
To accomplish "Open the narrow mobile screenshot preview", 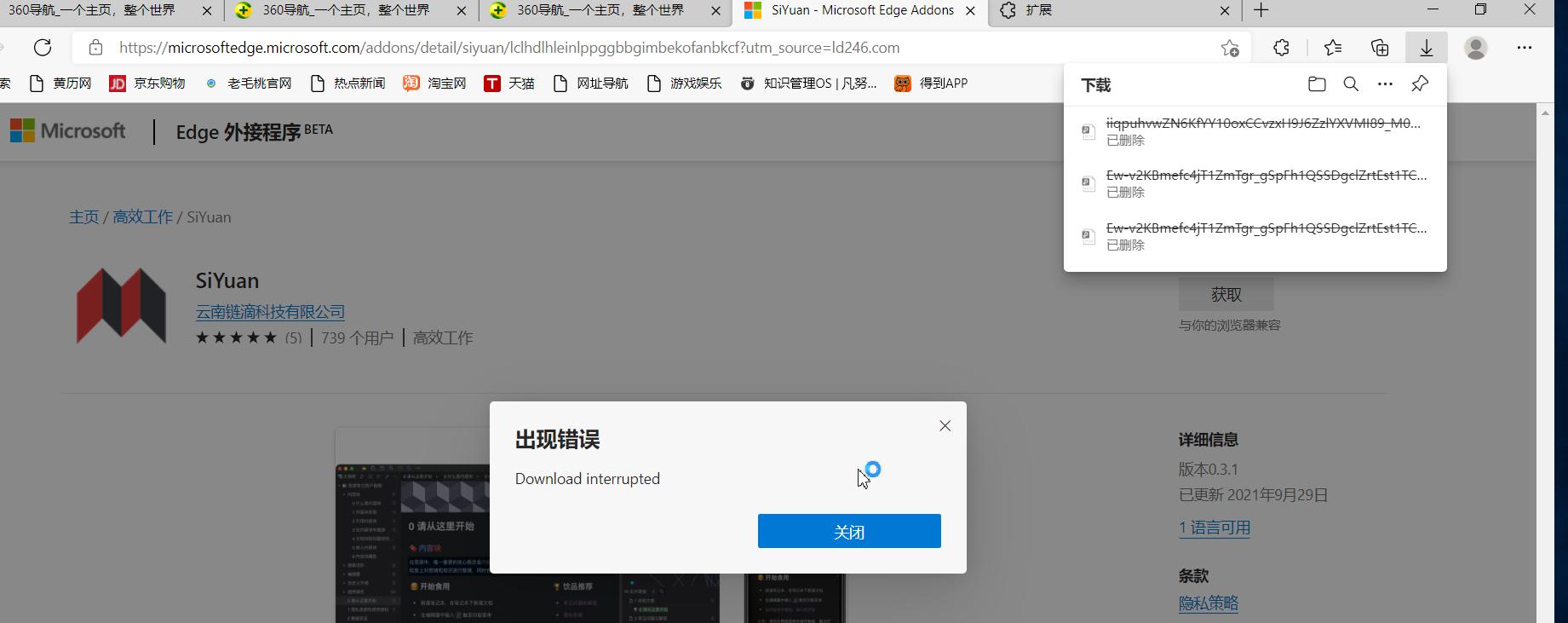I will pyautogui.click(x=795, y=597).
